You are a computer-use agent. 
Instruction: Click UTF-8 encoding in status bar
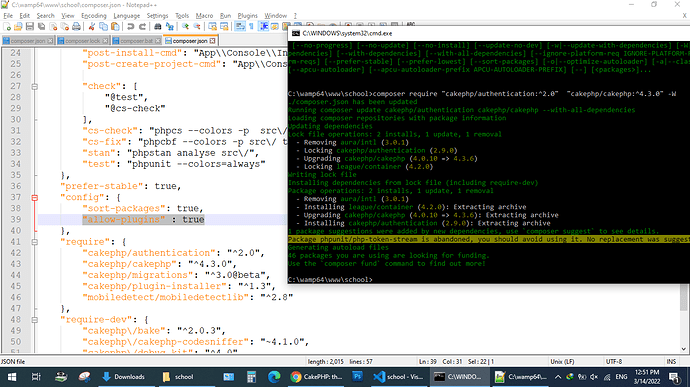613,361
